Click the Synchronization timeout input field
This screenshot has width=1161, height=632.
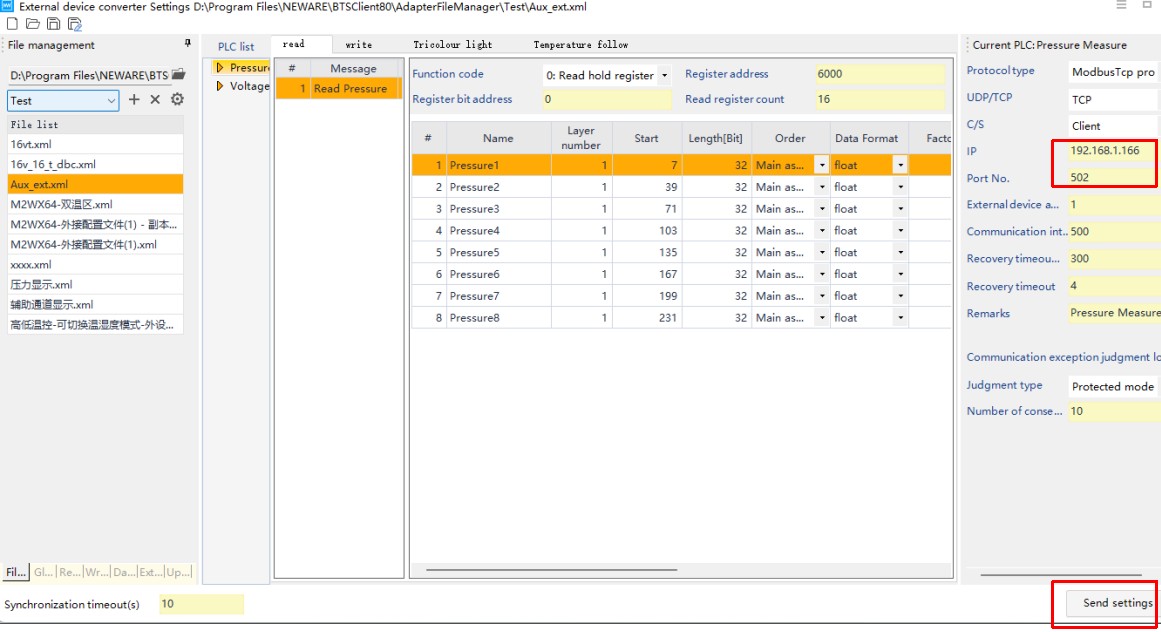201,604
